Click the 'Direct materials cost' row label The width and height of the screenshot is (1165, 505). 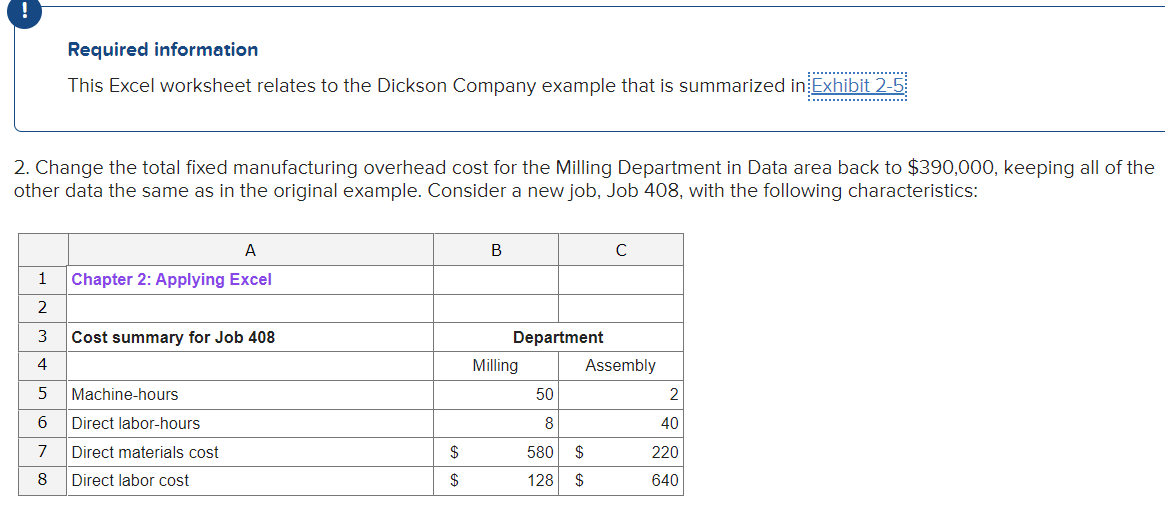pos(250,452)
